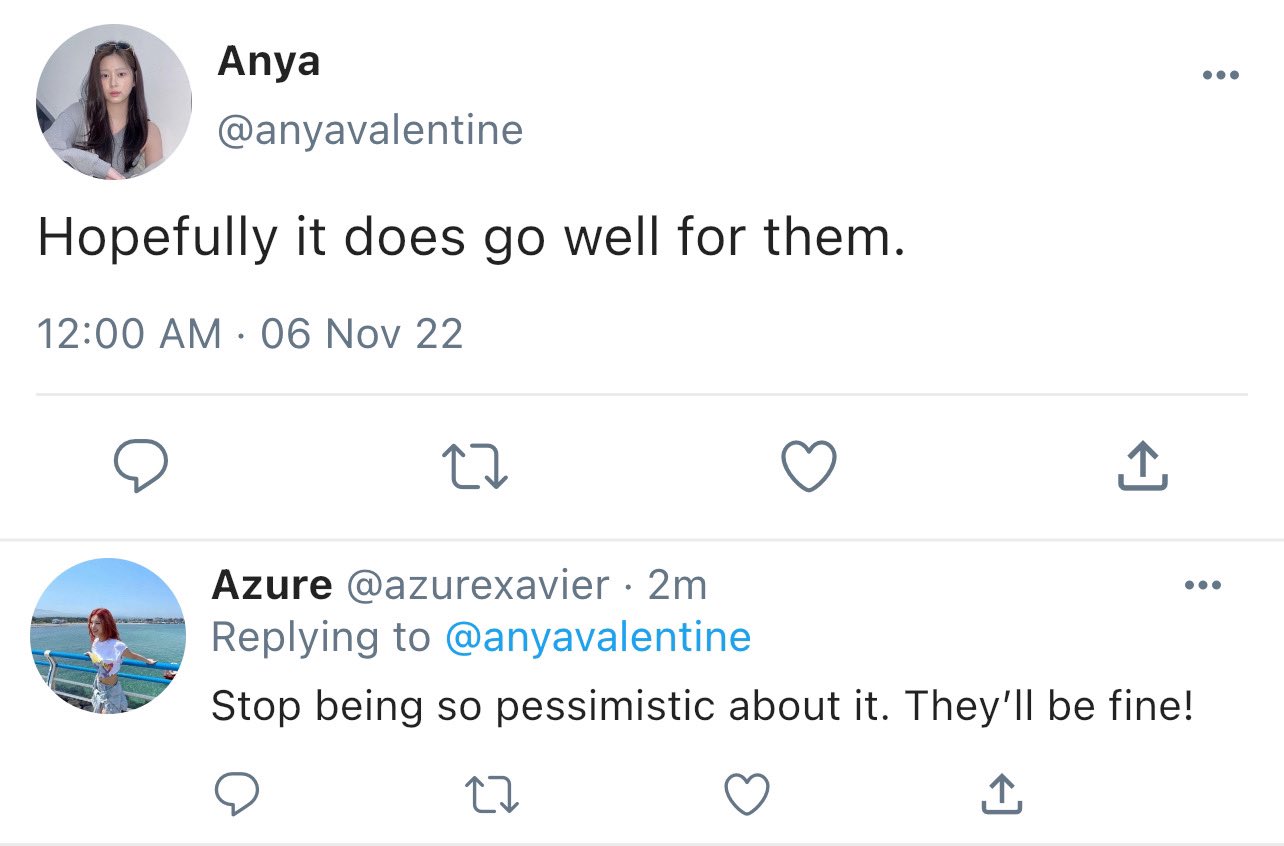Retweet Azure's reply
Image resolution: width=1284 pixels, height=846 pixels.
[x=493, y=796]
